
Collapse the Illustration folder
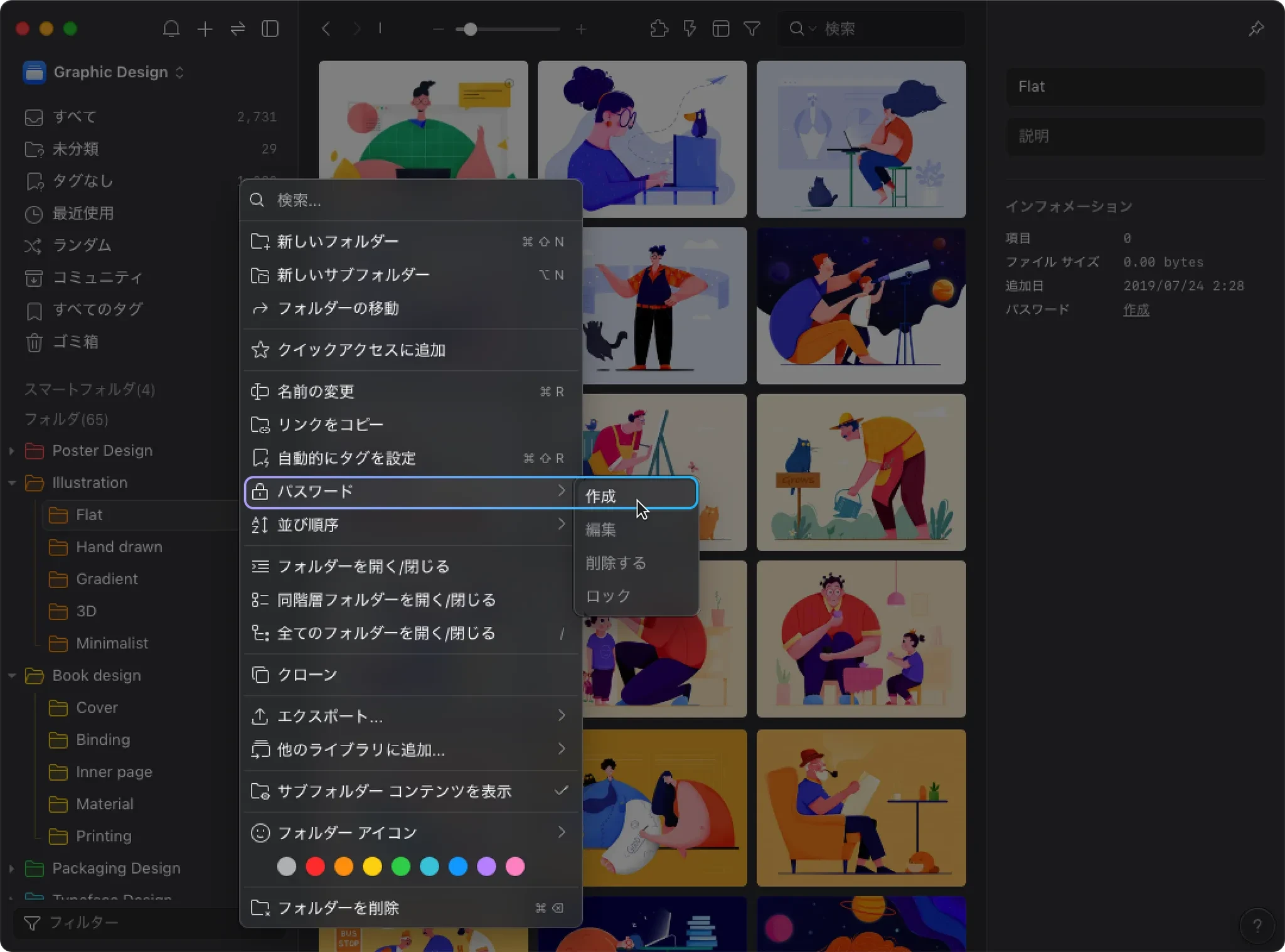pyautogui.click(x=11, y=483)
